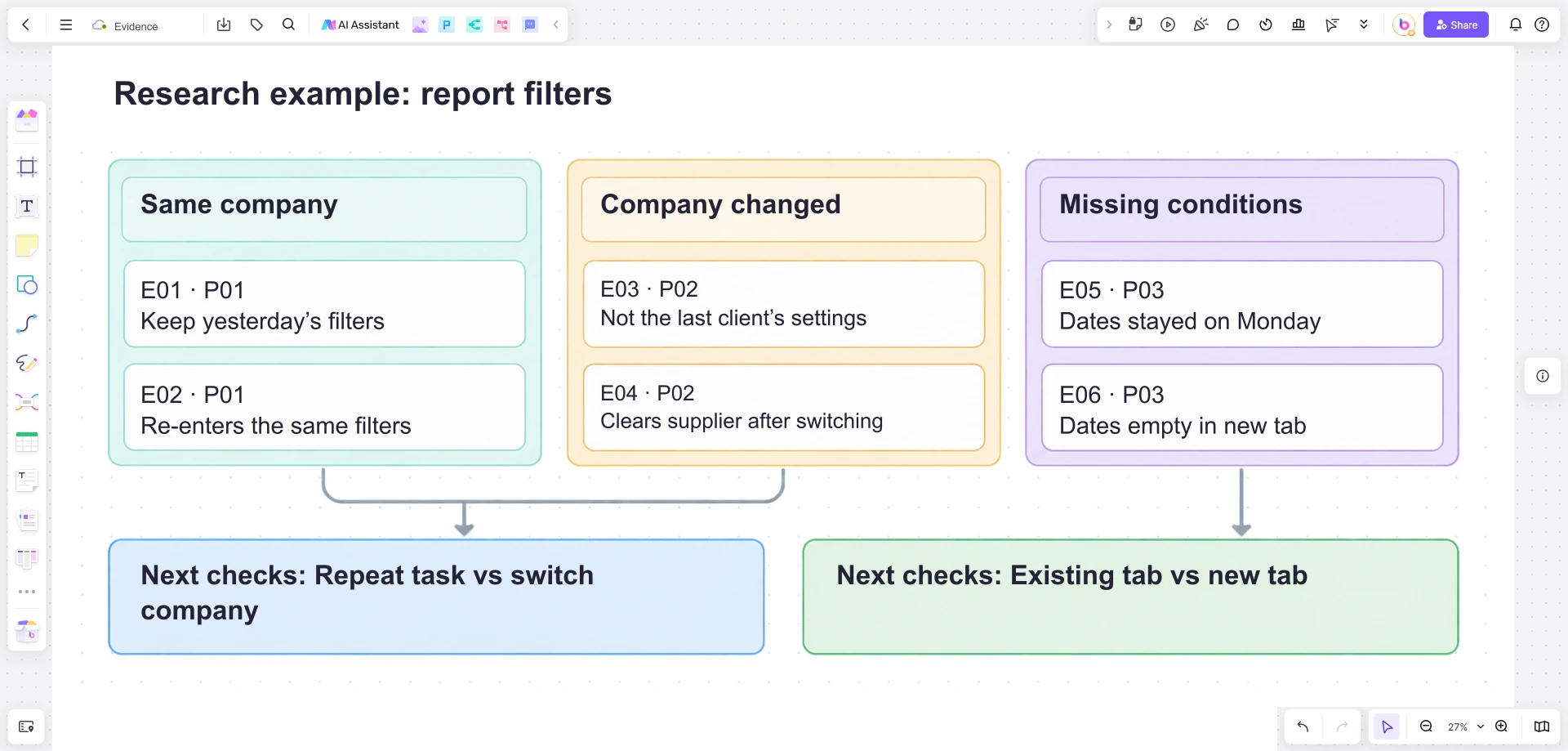The height and width of the screenshot is (751, 1568).
Task: Select the Mind map tool
Action: (27, 402)
